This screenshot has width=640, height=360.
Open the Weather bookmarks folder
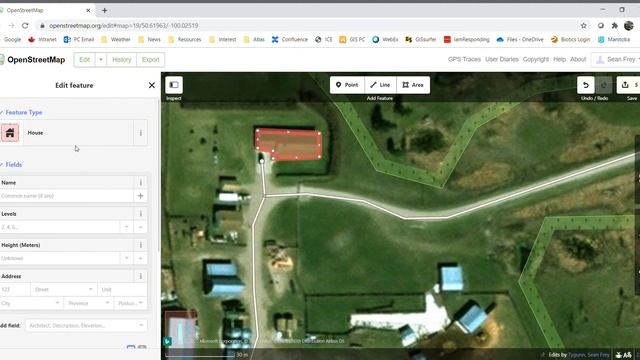[116, 40]
